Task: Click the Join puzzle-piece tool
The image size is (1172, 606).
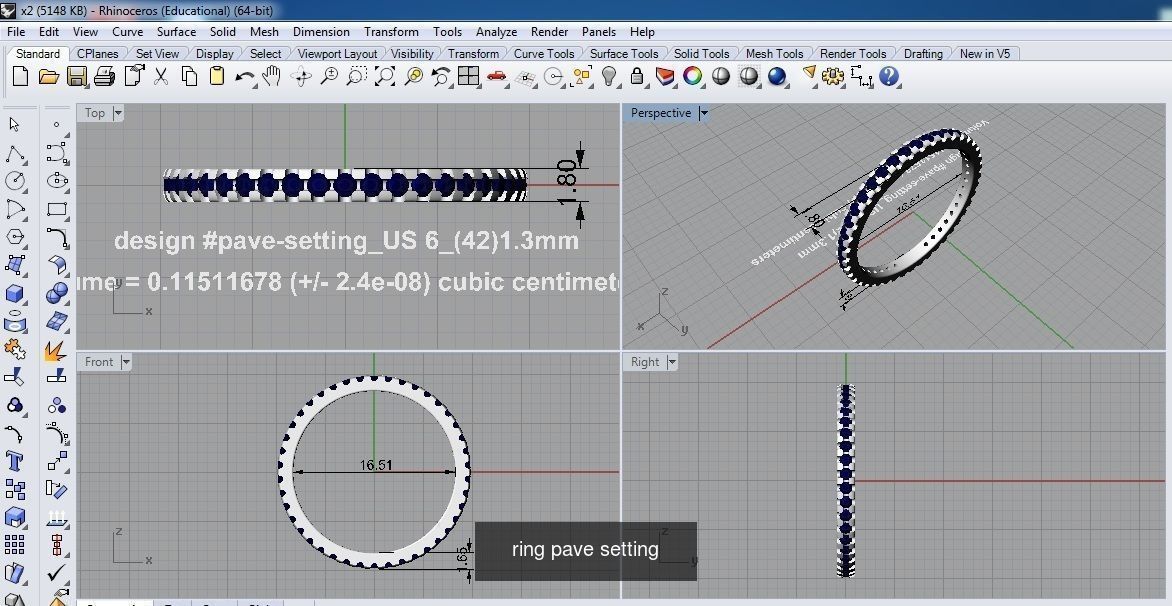Action: point(14,349)
